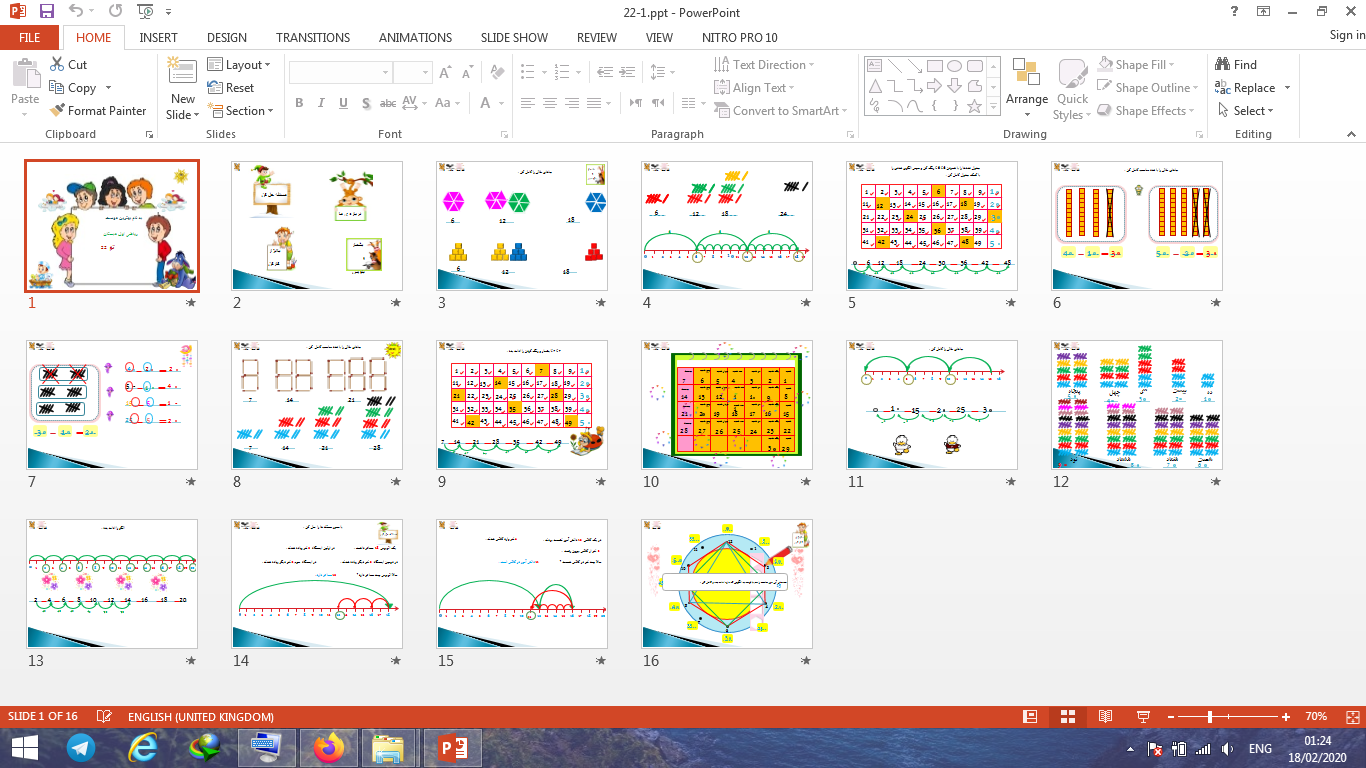The image size is (1366, 768).
Task: Click the Find binoculars icon
Action: click(x=1222, y=65)
